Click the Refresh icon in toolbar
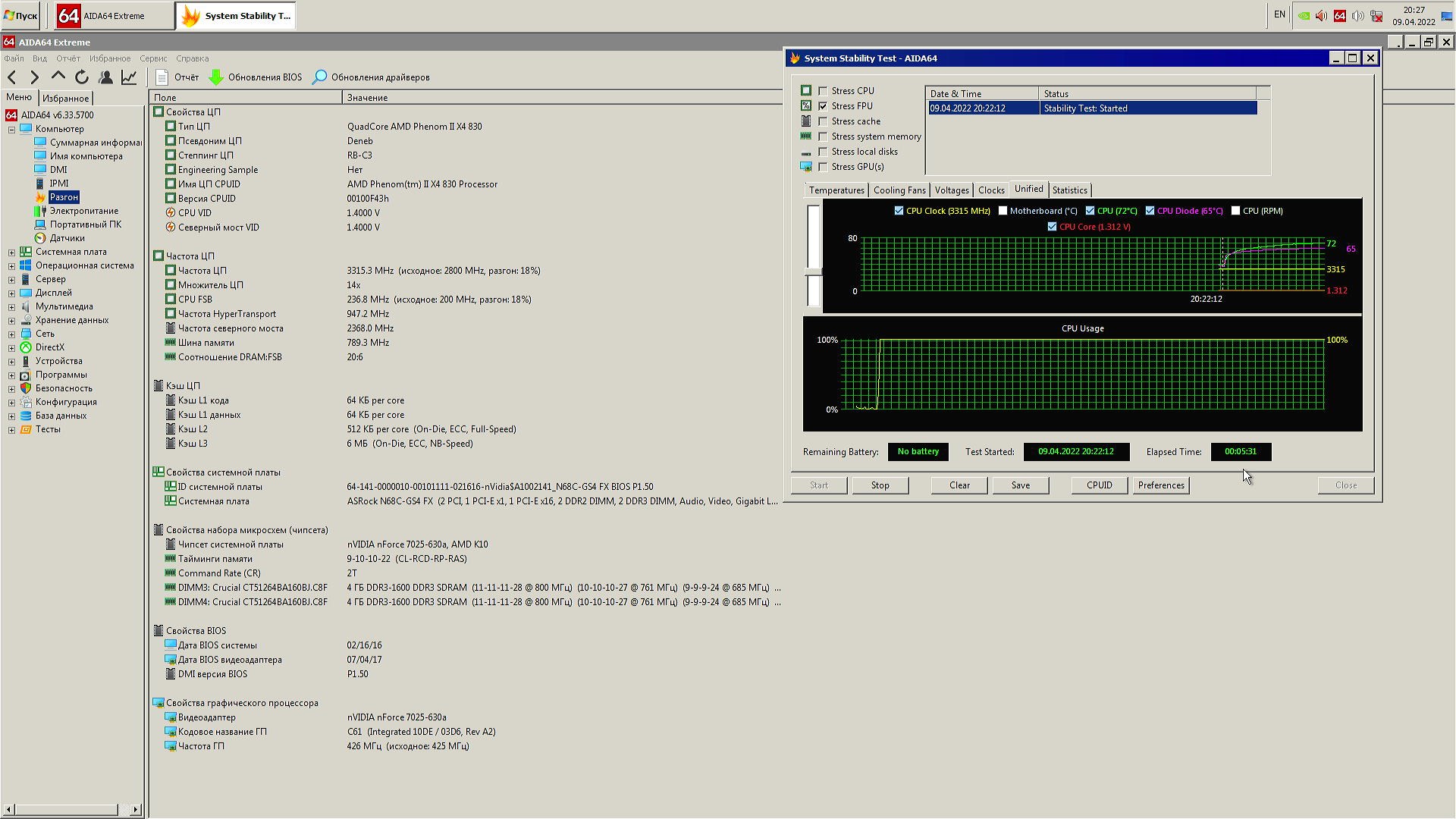The width and height of the screenshot is (1456, 819). point(82,77)
